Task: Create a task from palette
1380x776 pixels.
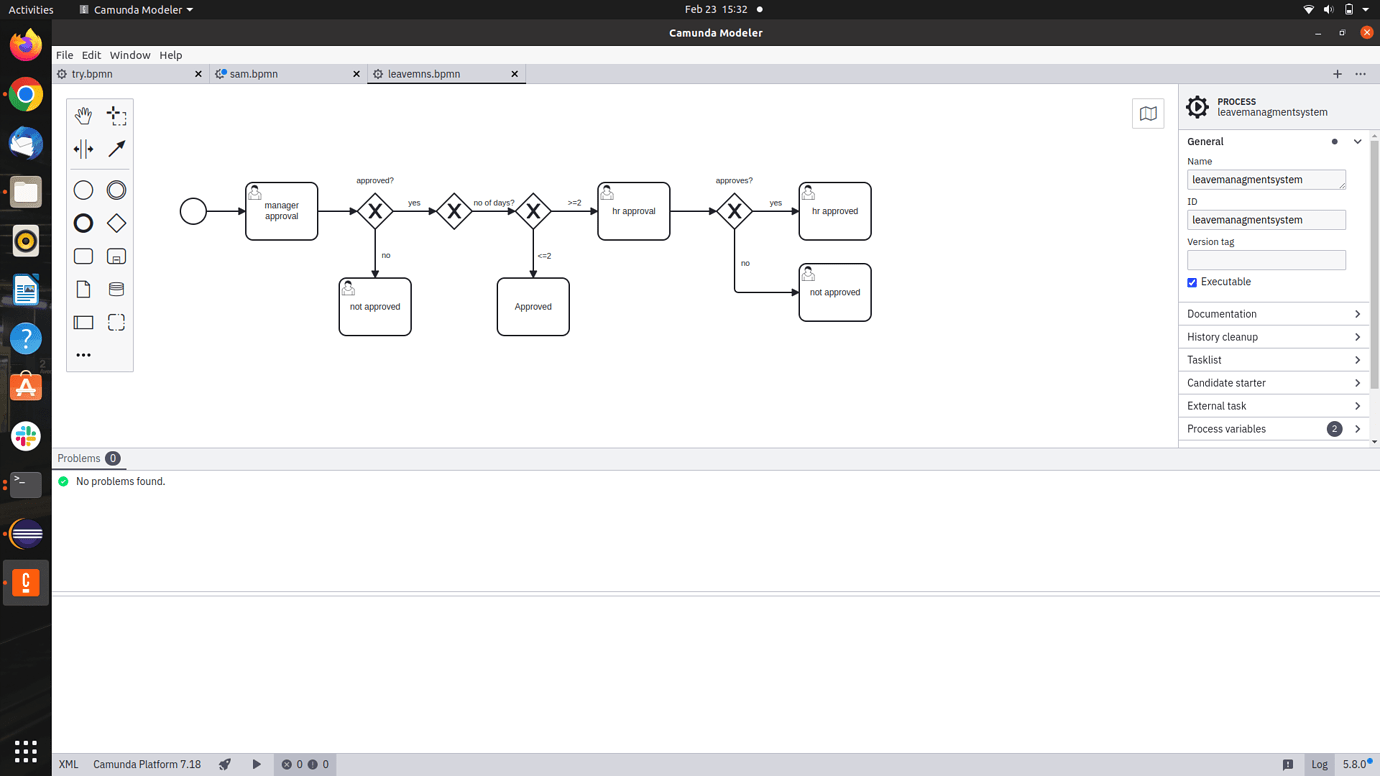Action: (83, 256)
